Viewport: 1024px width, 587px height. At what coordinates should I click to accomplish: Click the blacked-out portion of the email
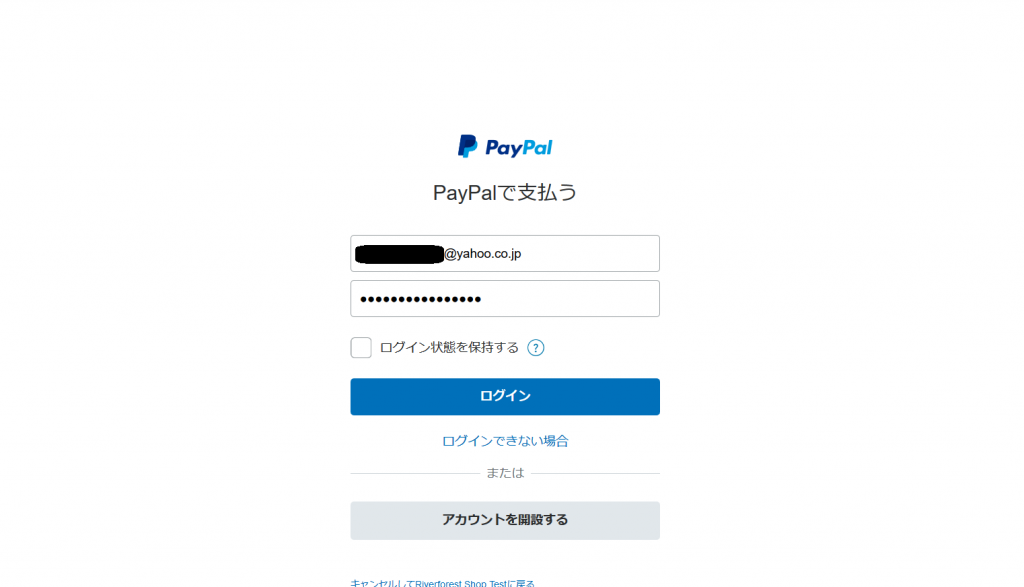399,254
